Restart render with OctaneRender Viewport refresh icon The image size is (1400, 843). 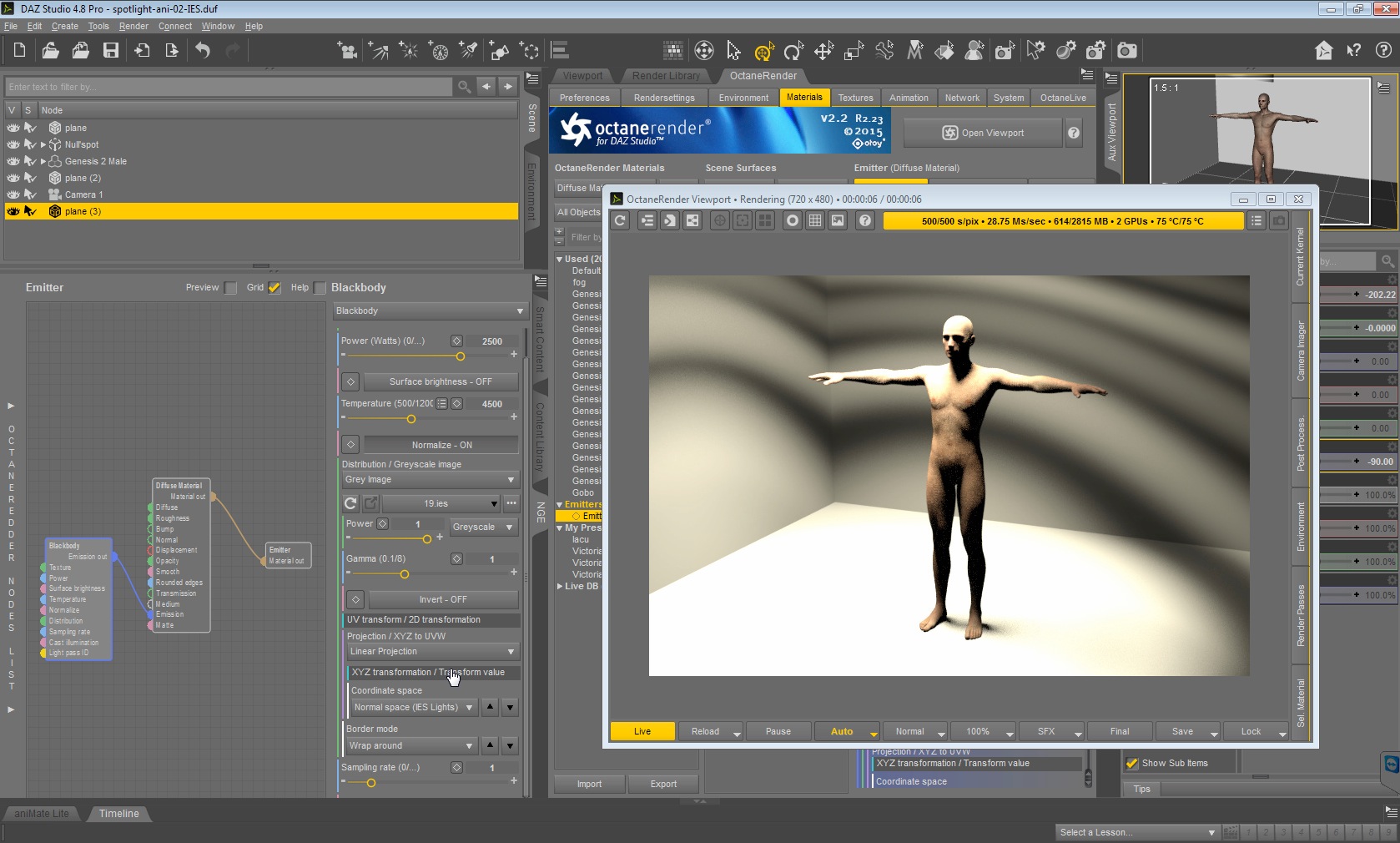click(x=620, y=220)
